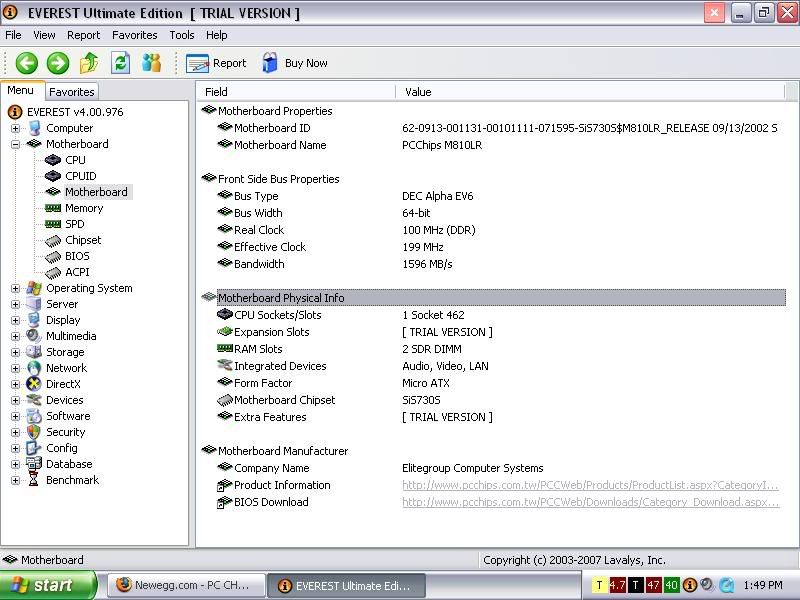Click the Manage Users people icon
Image resolution: width=800 pixels, height=600 pixels.
click(x=152, y=63)
